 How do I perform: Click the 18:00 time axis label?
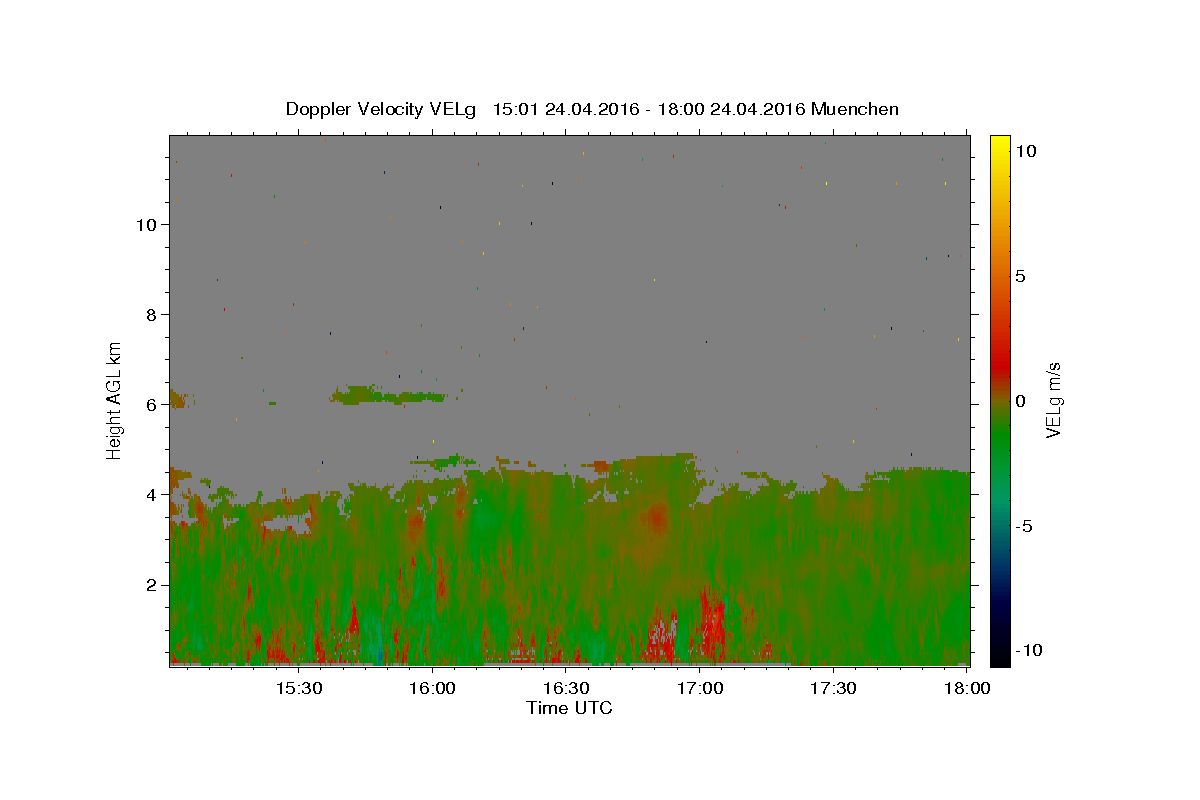click(967, 688)
